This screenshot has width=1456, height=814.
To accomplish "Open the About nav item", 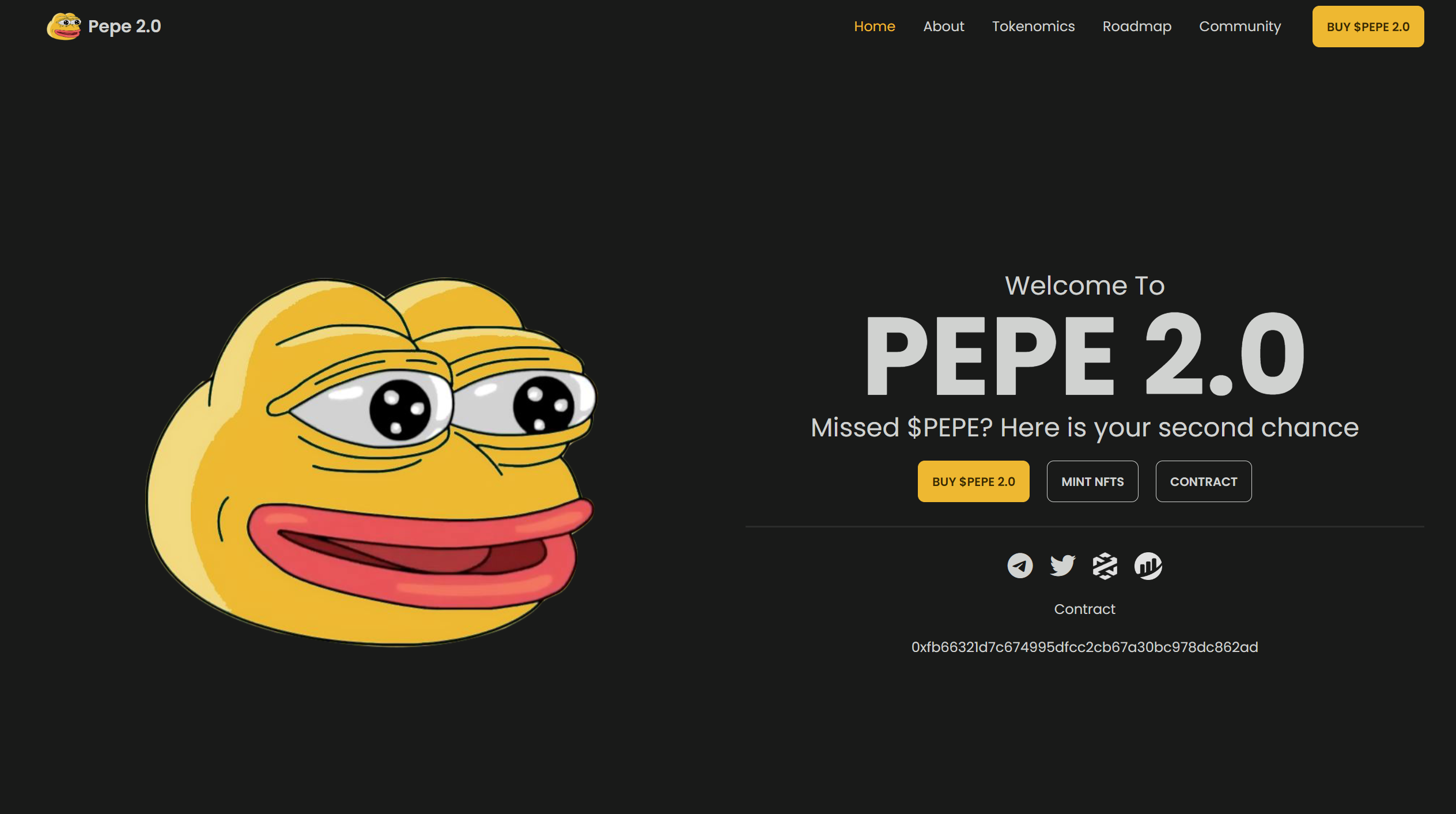I will pyautogui.click(x=943, y=27).
